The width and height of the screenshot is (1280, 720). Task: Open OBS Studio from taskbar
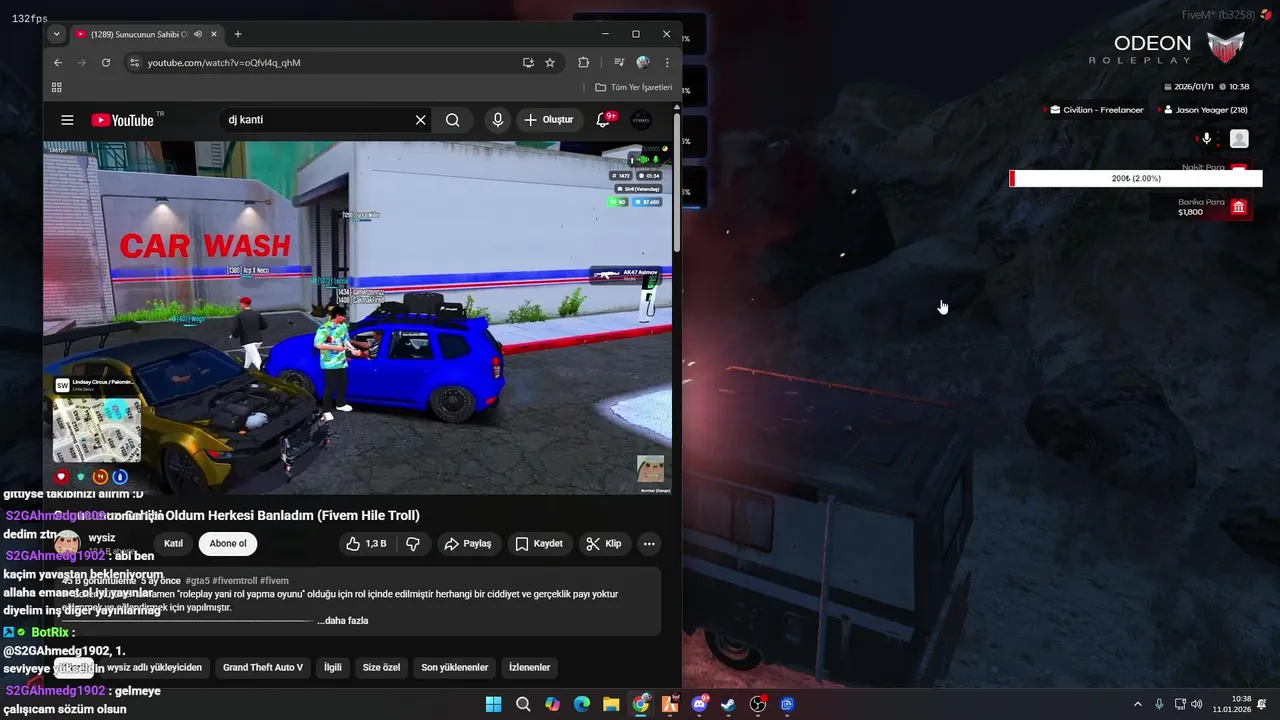(x=758, y=704)
